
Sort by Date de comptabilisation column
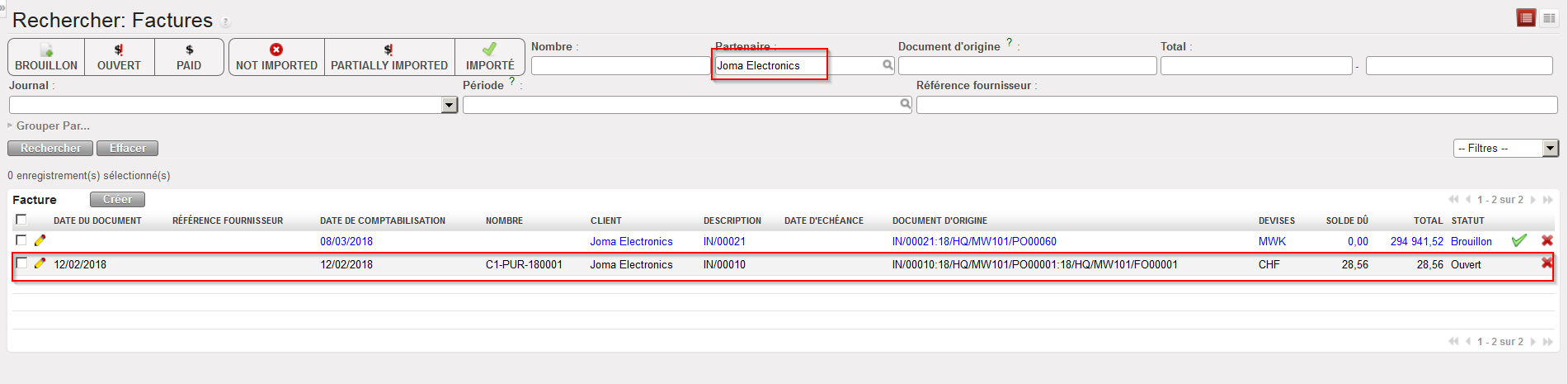(x=382, y=220)
